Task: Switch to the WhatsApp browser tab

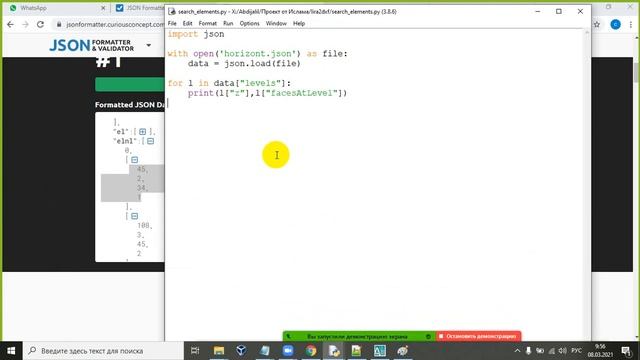Action: tap(33, 8)
